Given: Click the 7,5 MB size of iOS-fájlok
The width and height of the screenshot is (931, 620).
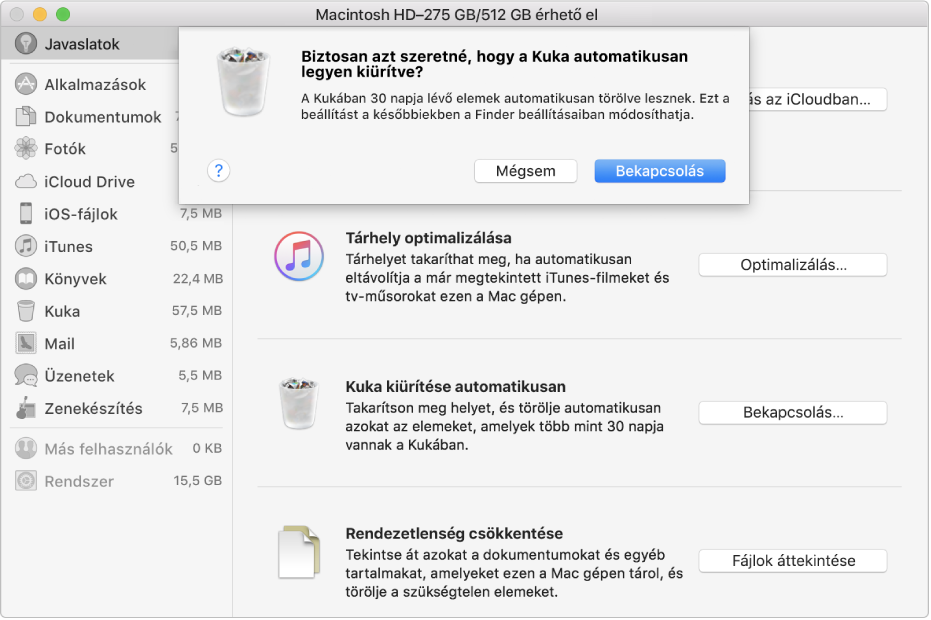Looking at the screenshot, I should (x=201, y=213).
